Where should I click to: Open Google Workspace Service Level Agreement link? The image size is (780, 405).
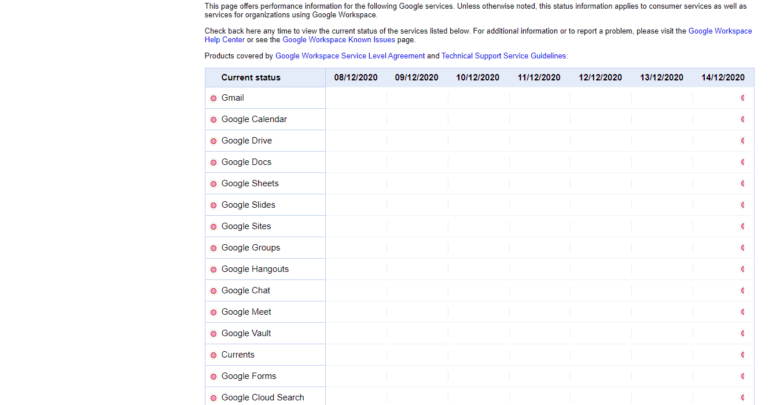pos(350,56)
